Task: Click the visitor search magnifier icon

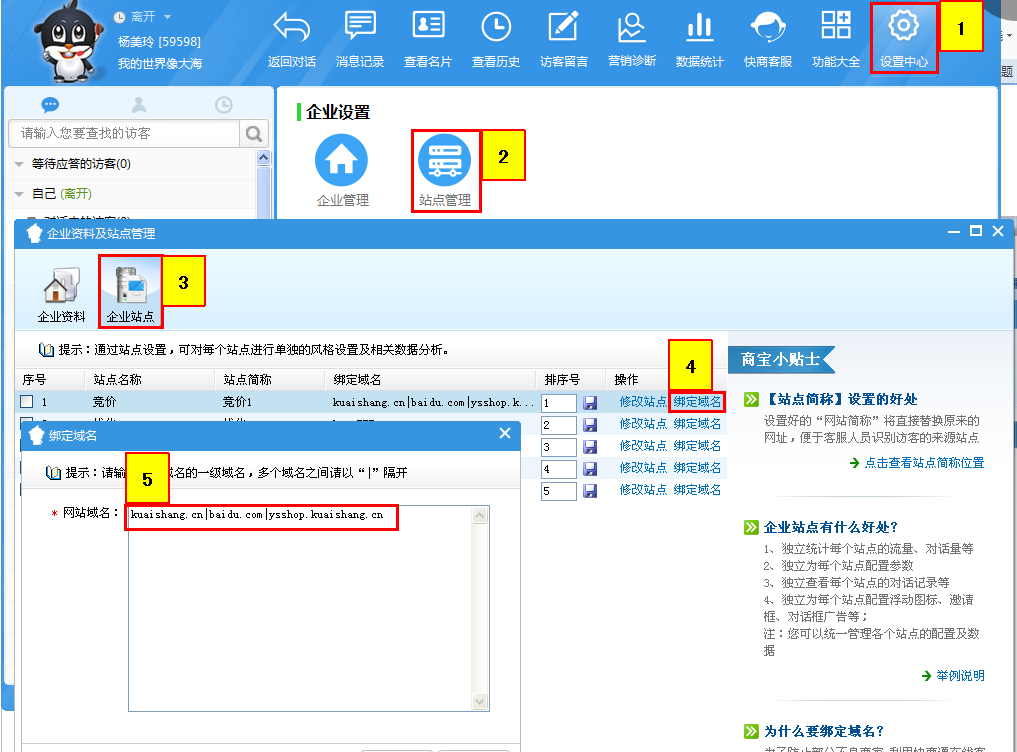Action: 255,133
